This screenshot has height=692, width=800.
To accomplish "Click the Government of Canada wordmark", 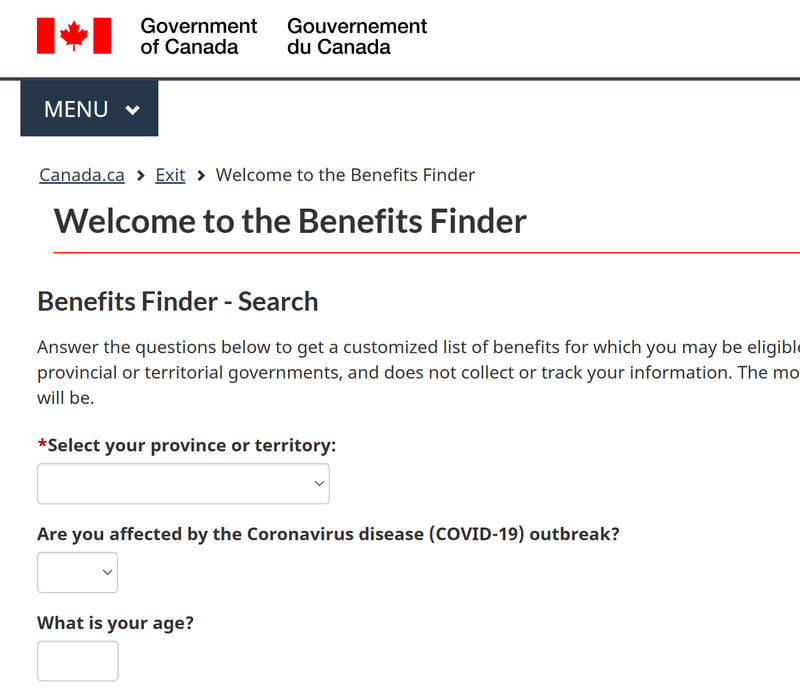I will coord(198,36).
